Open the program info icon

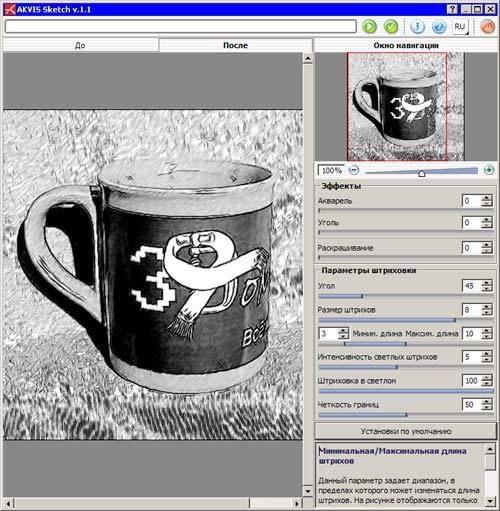point(417,26)
